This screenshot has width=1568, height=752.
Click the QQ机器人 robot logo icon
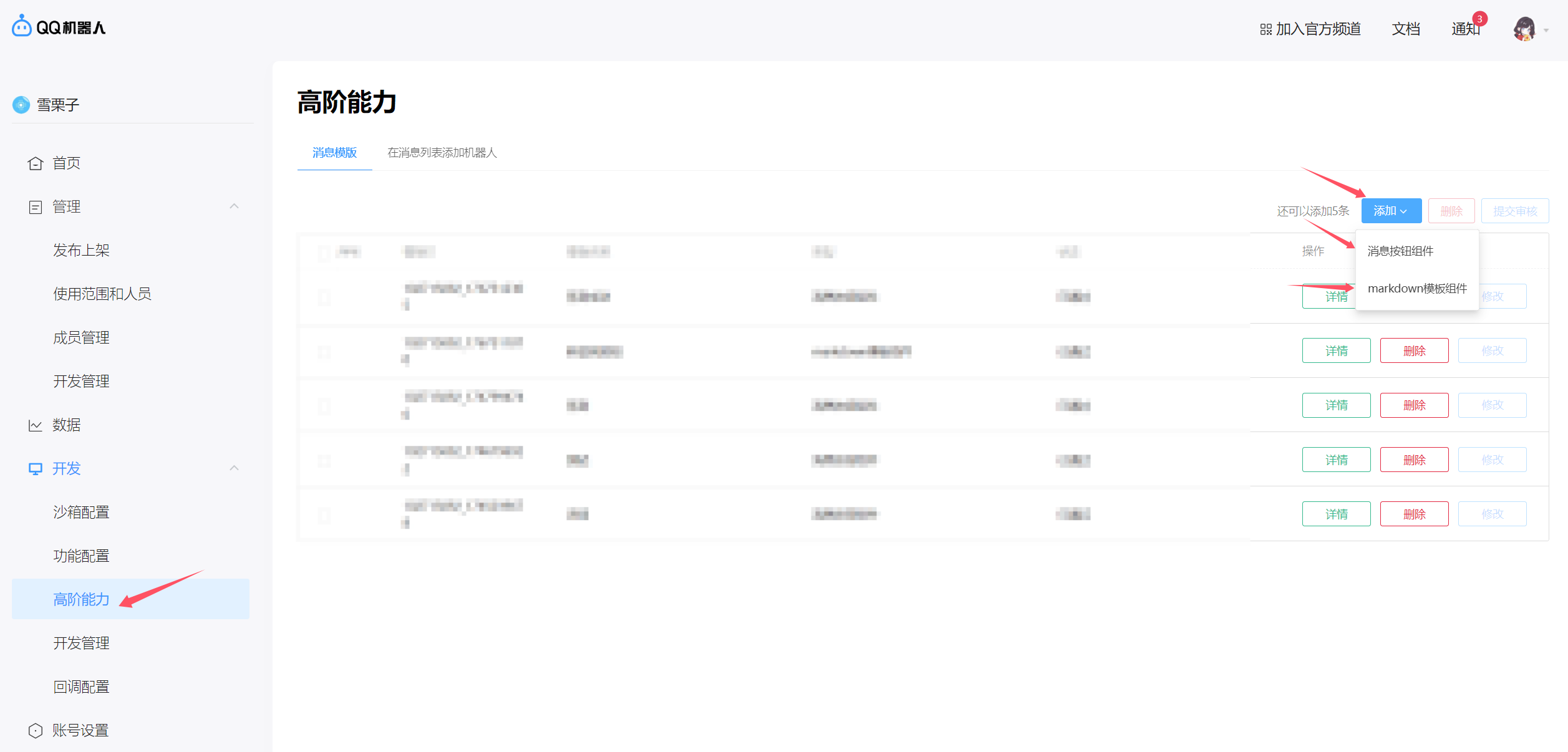(x=21, y=27)
